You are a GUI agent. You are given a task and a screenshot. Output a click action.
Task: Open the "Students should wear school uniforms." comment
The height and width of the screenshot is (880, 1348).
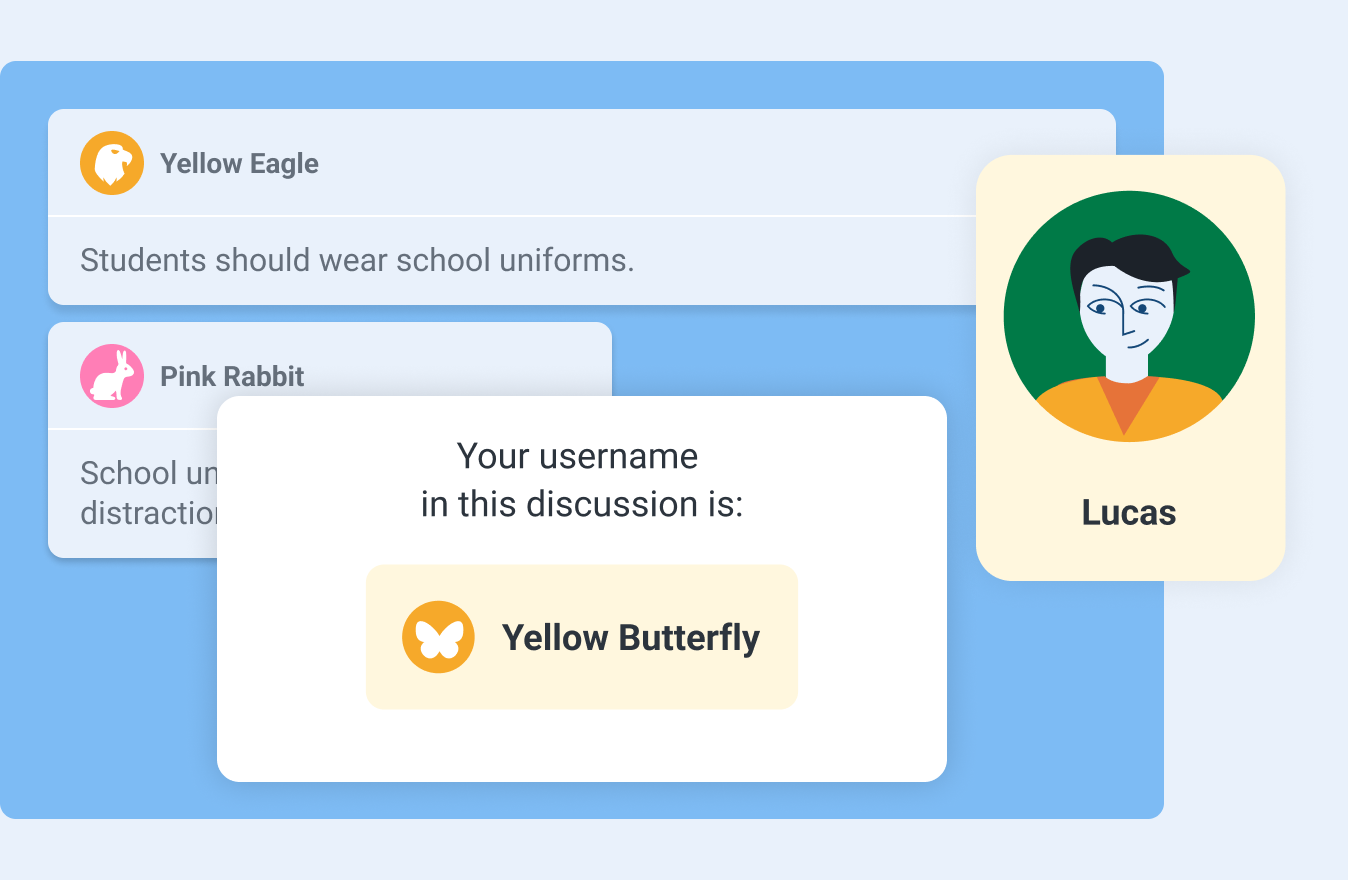[x=357, y=261]
